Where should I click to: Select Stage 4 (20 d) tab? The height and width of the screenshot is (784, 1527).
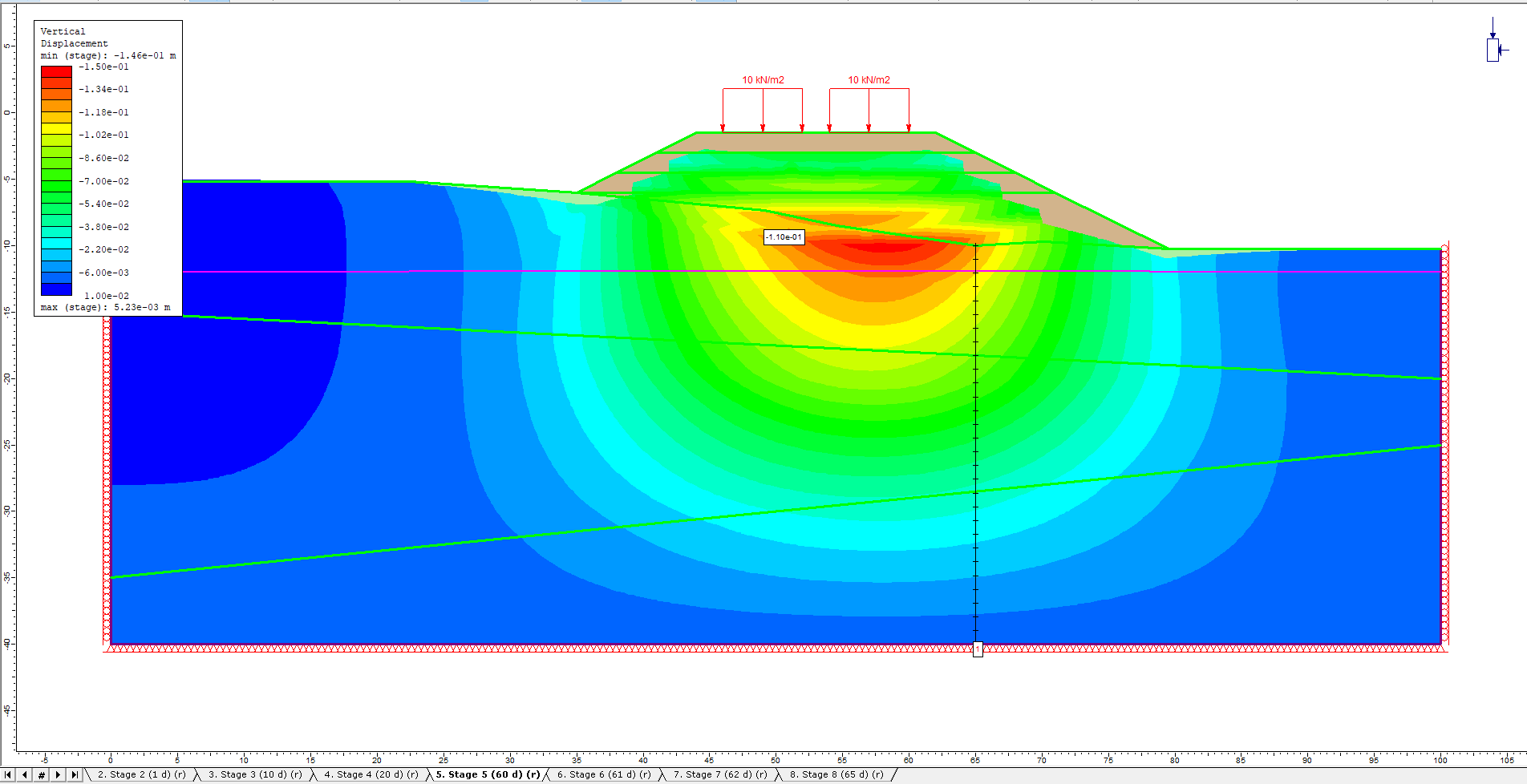(371, 774)
